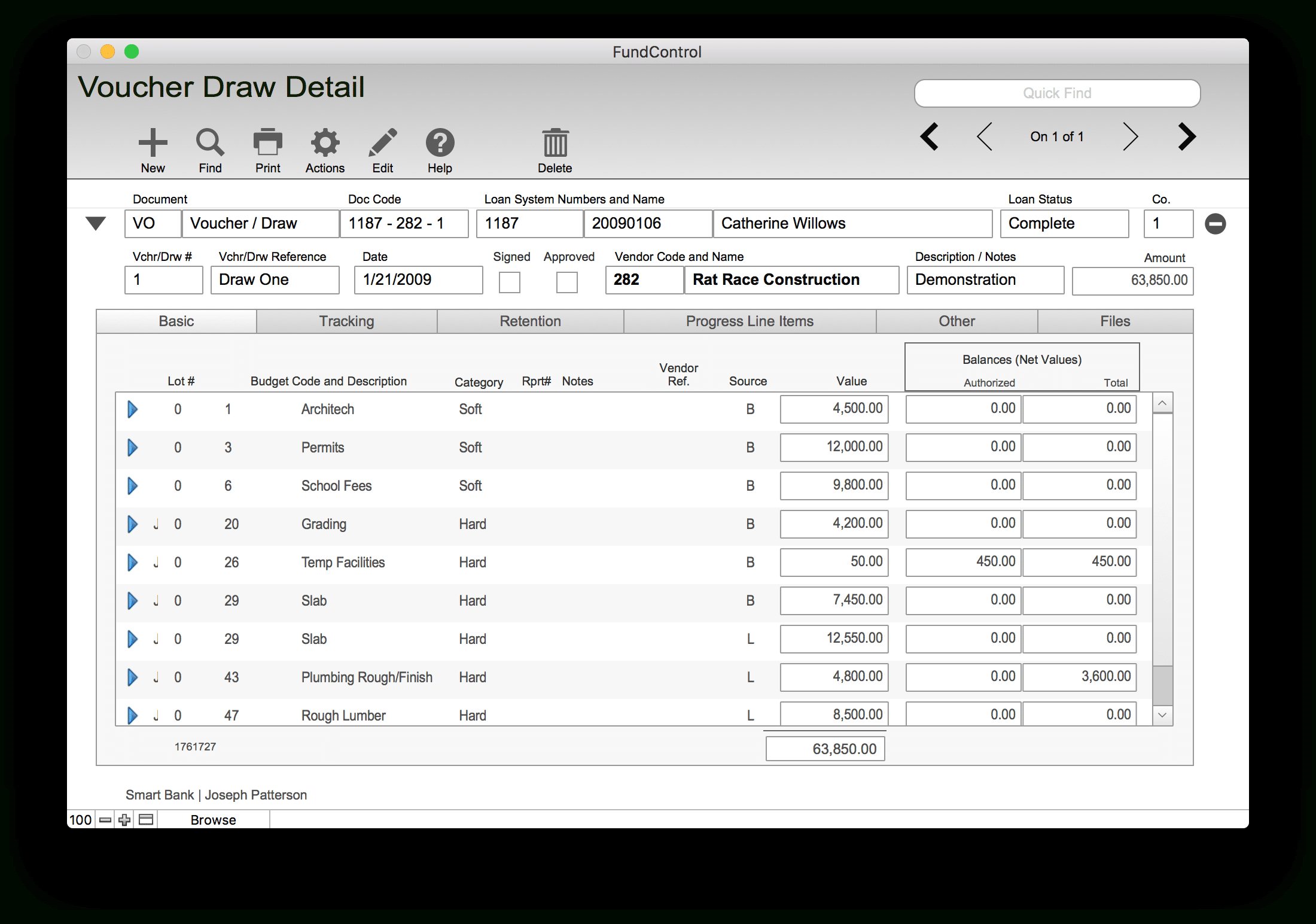Switch to the Tracking tab
Image resolution: width=1316 pixels, height=924 pixels.
coord(346,321)
